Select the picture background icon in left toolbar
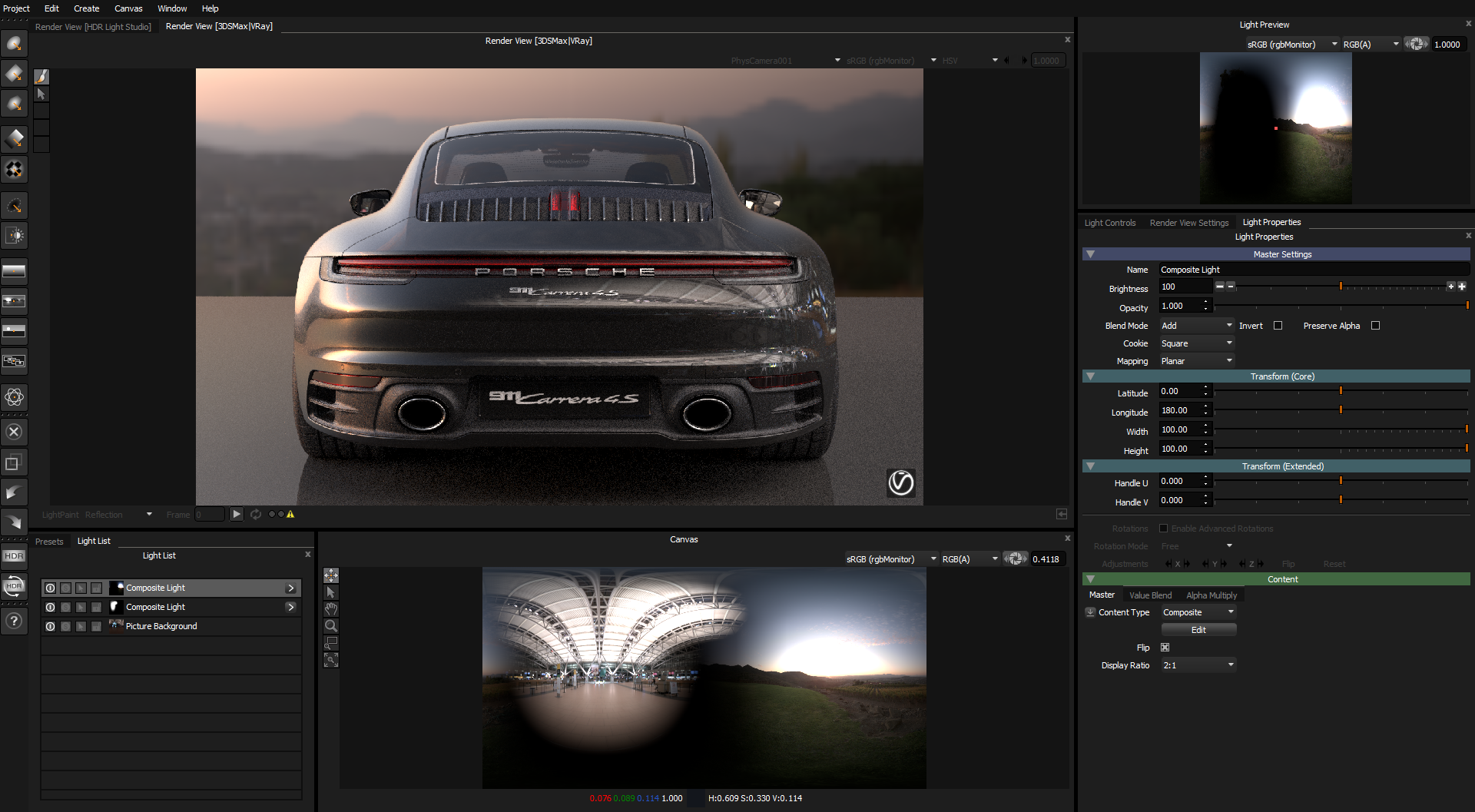The width and height of the screenshot is (1475, 812). pos(14,301)
